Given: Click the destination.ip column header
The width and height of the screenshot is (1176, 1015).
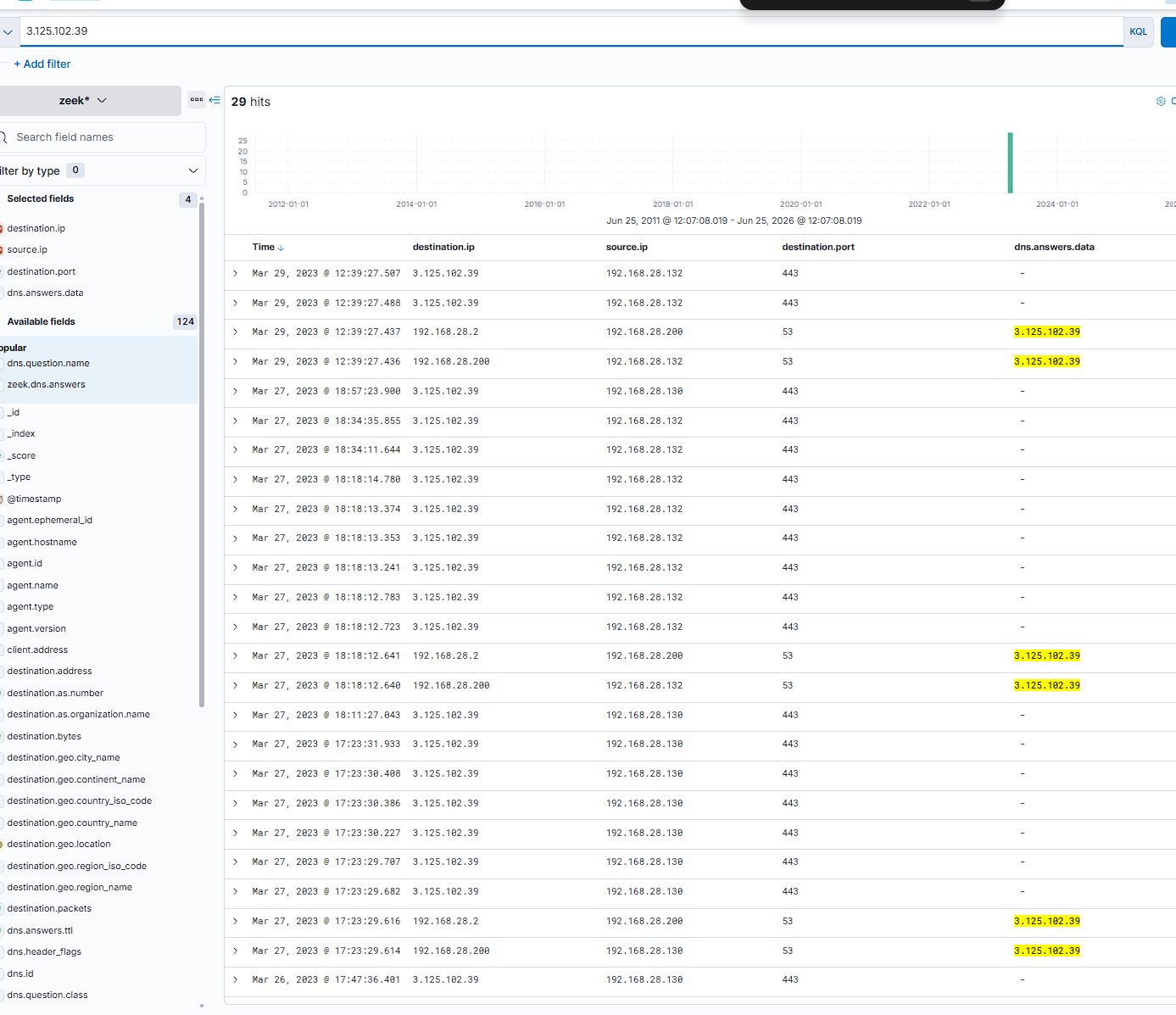Looking at the screenshot, I should (443, 247).
